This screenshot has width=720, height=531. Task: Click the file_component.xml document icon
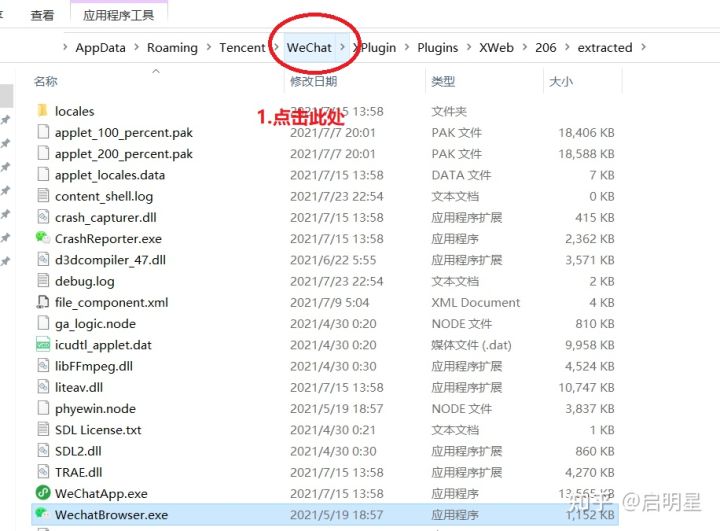pyautogui.click(x=43, y=302)
